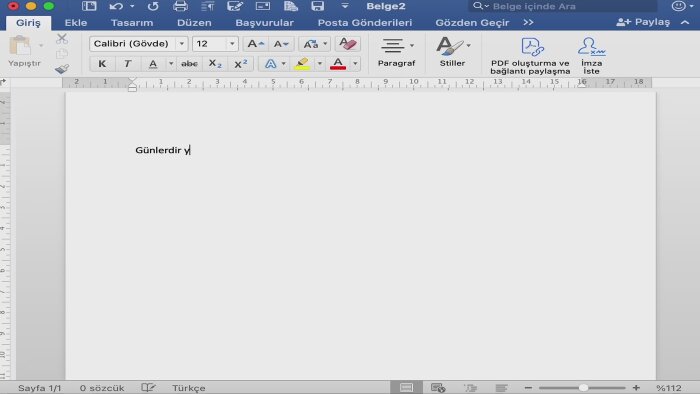Save the document with floppy disk icon
The height and width of the screenshot is (394, 700).
(317, 6)
